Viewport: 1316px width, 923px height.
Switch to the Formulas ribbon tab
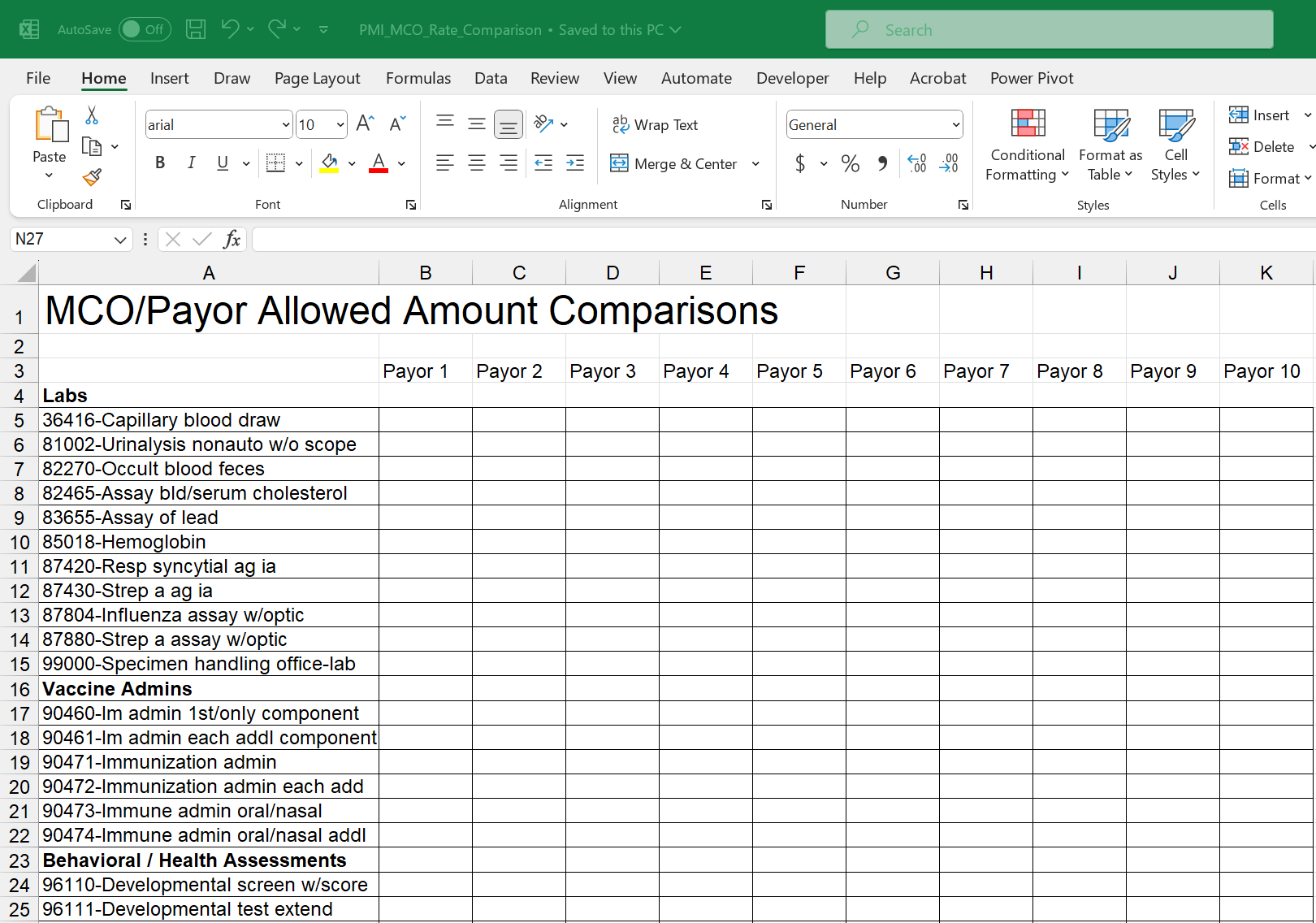click(418, 78)
